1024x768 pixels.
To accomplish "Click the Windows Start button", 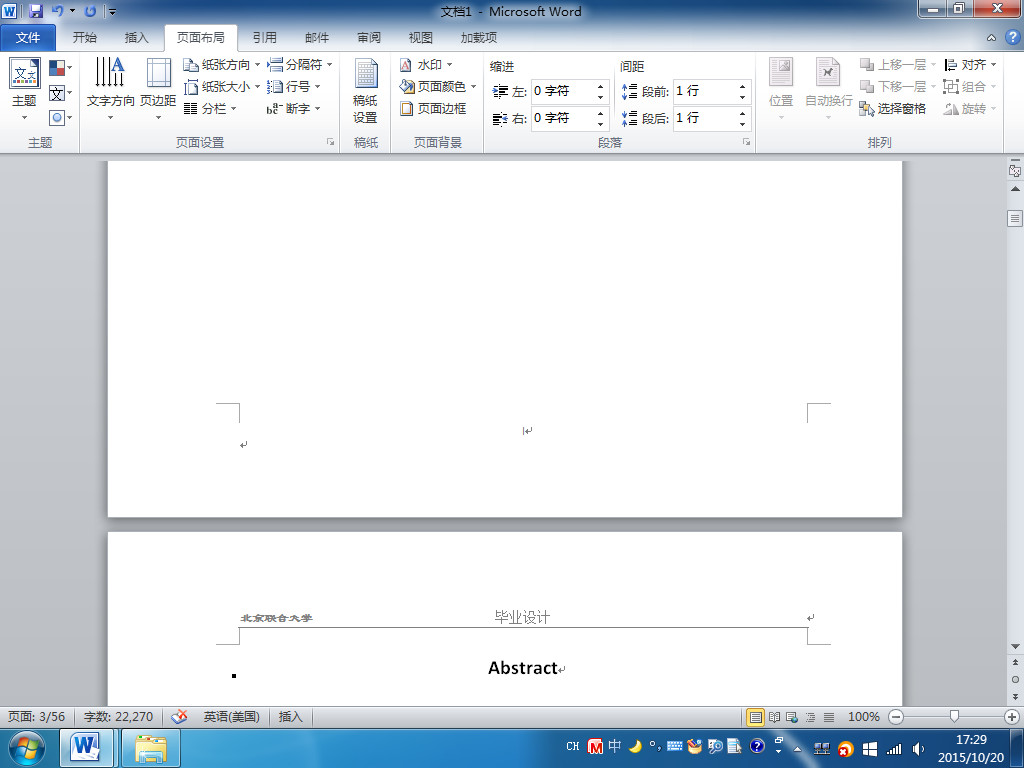I will point(27,748).
